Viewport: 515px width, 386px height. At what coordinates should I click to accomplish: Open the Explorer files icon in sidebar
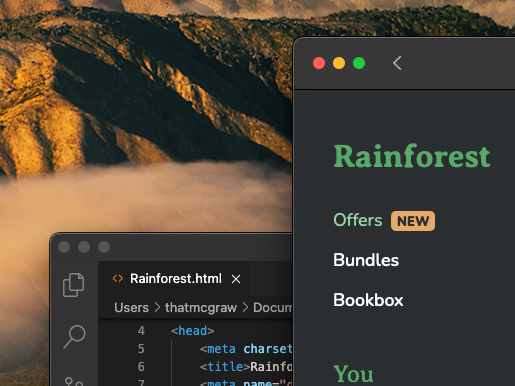(73, 284)
